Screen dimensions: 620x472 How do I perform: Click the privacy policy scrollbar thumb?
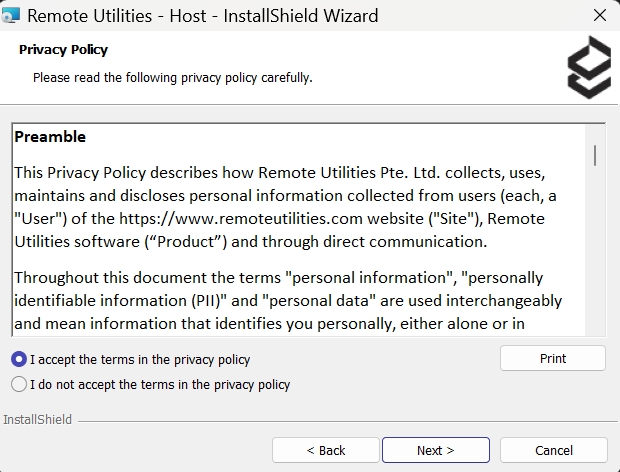tap(595, 155)
